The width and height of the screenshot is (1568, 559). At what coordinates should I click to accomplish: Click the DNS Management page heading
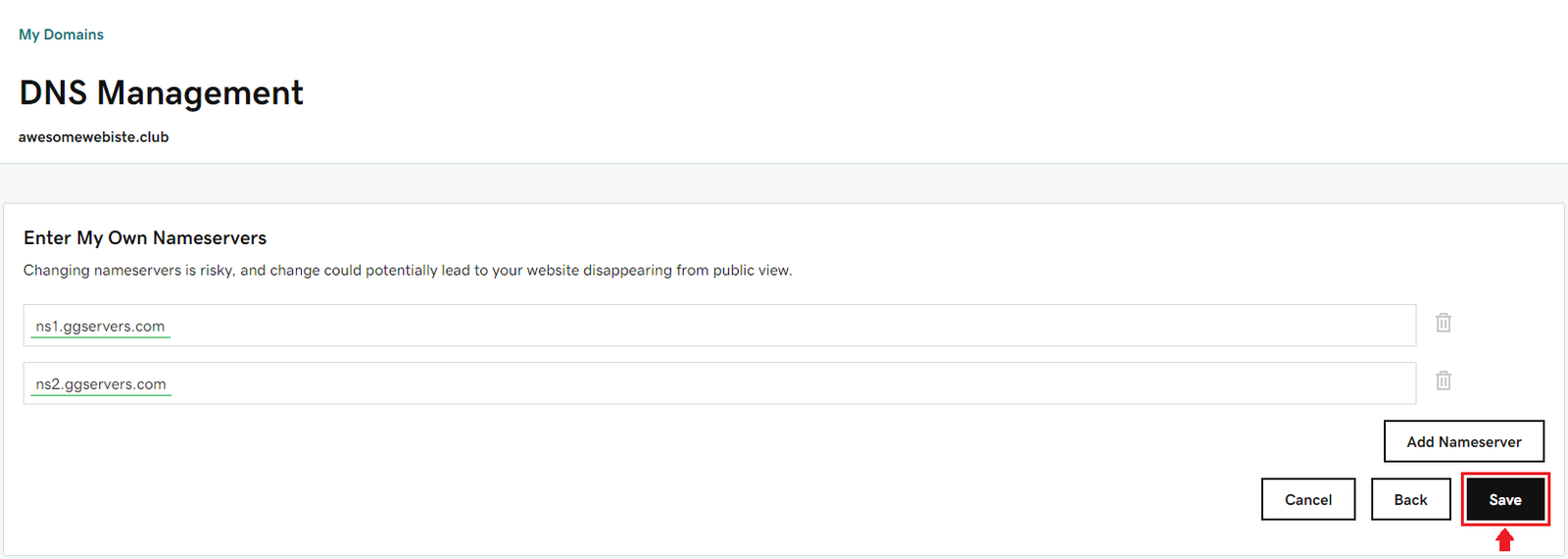pos(162,93)
